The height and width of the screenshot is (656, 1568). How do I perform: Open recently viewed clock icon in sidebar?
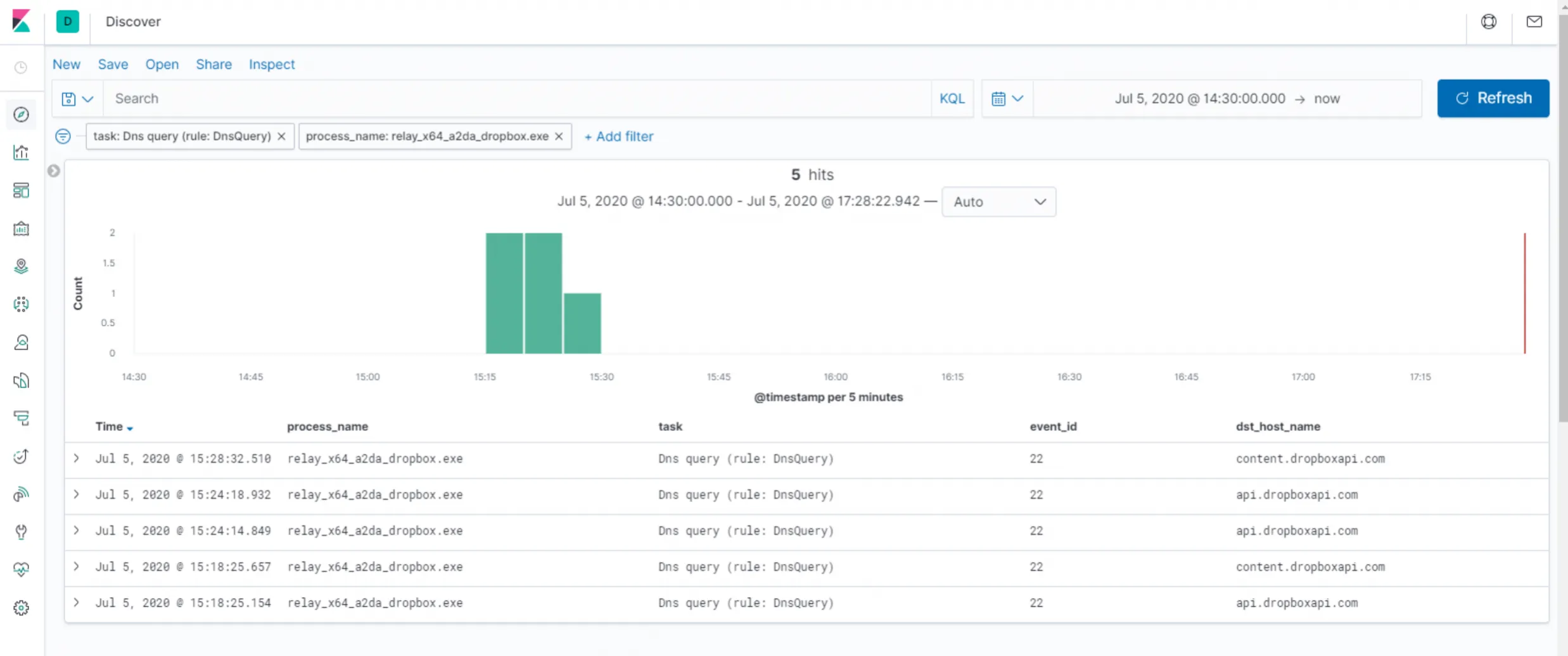point(21,67)
